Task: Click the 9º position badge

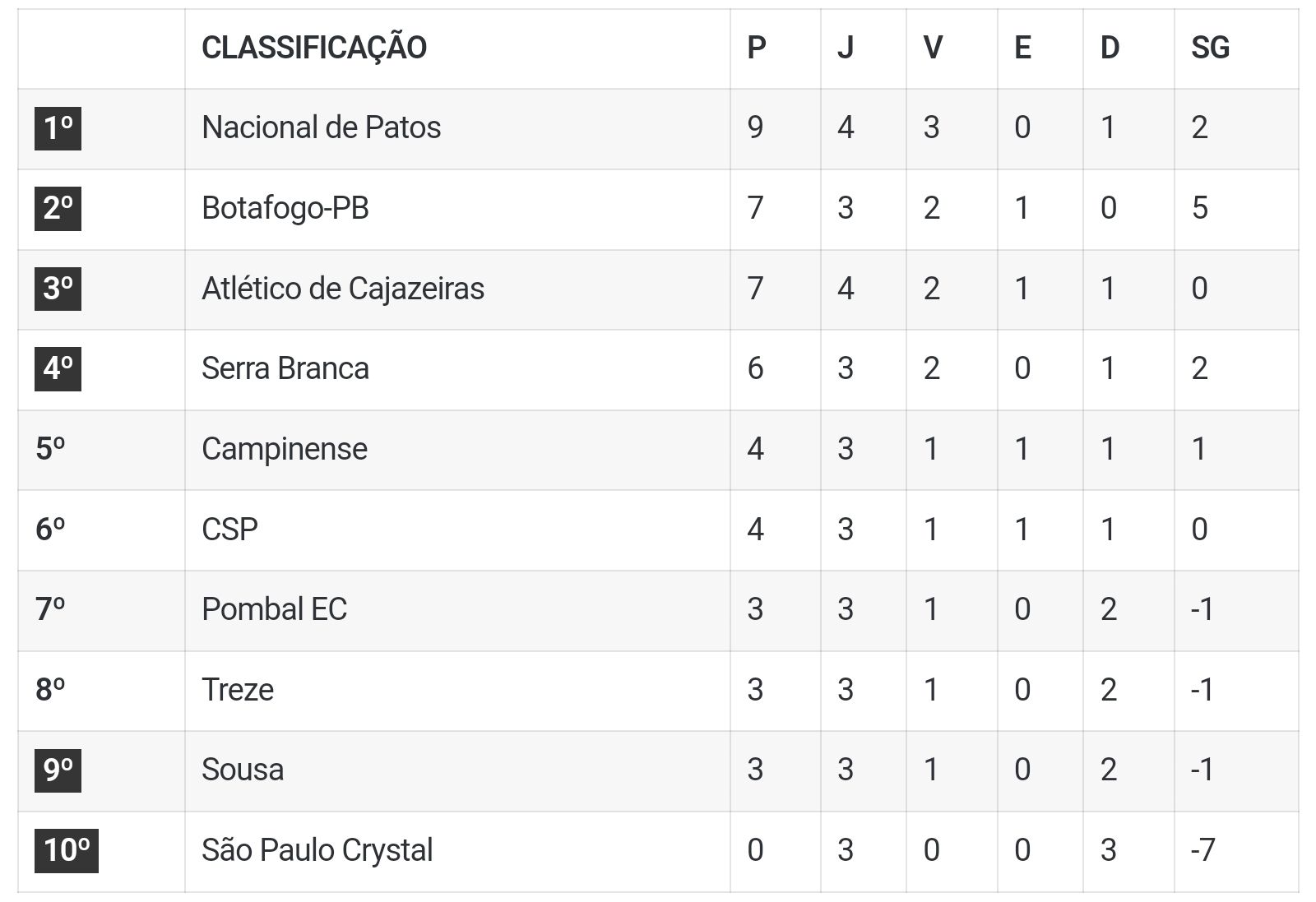Action: pyautogui.click(x=58, y=770)
